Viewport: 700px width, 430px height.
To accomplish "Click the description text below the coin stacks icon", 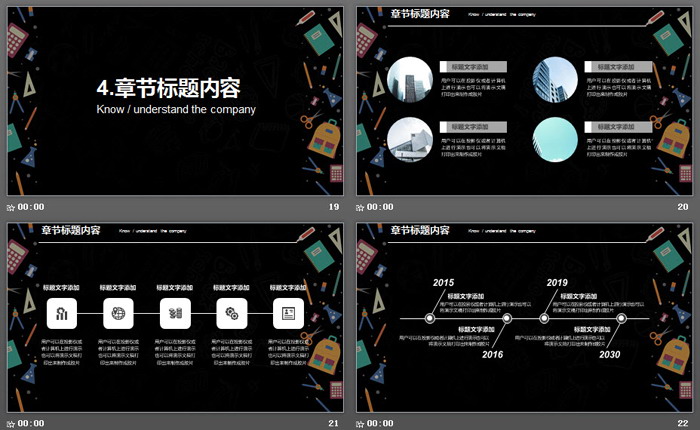I will pos(175,352).
